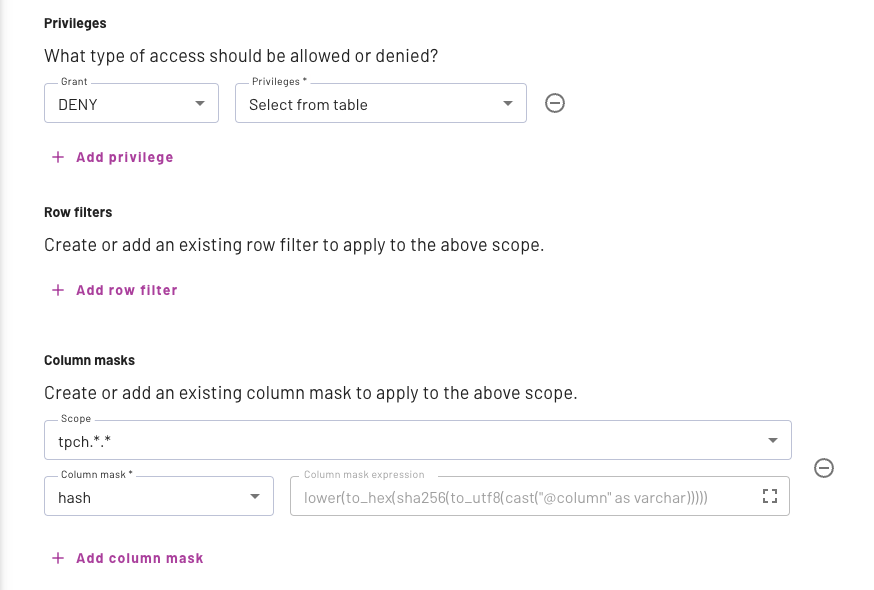Click the minus icon to remove the privilege
This screenshot has width=874, height=590.
pos(555,102)
